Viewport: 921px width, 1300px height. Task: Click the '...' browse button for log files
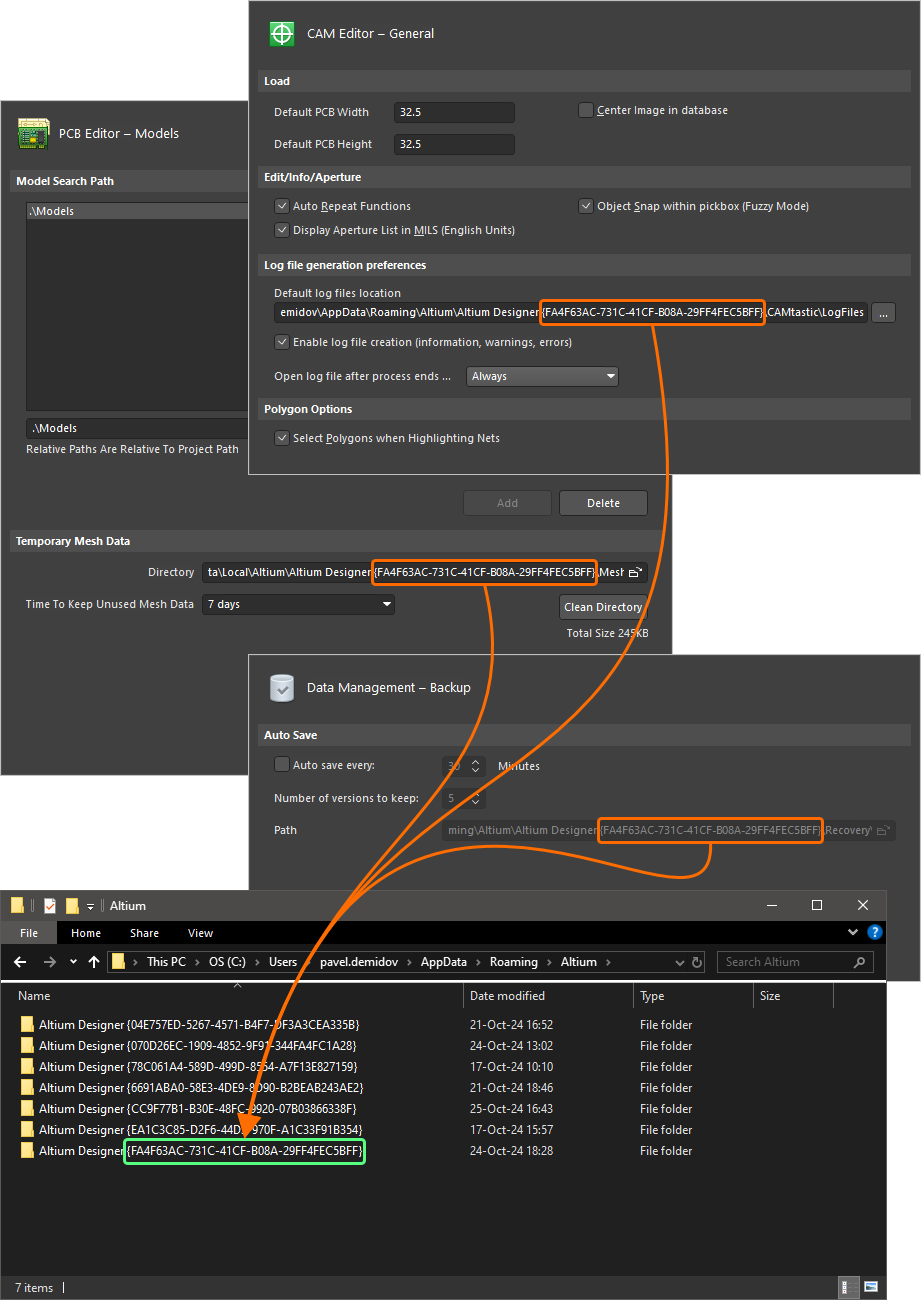[x=882, y=313]
